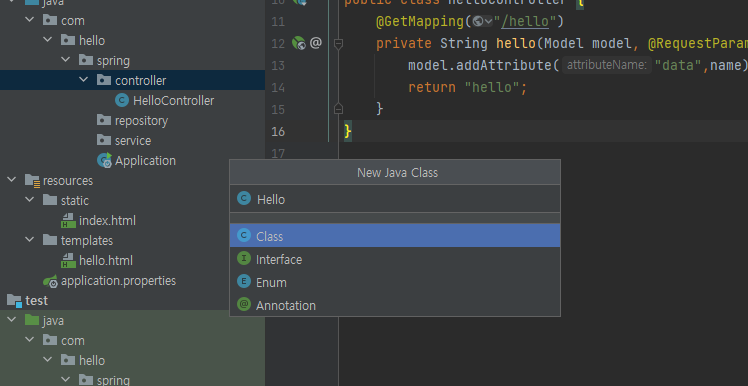Select the green java folder label under test

point(53,321)
